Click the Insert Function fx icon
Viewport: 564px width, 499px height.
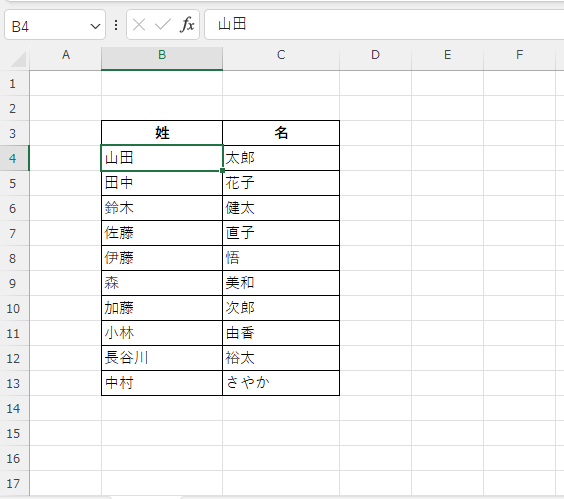coord(187,25)
